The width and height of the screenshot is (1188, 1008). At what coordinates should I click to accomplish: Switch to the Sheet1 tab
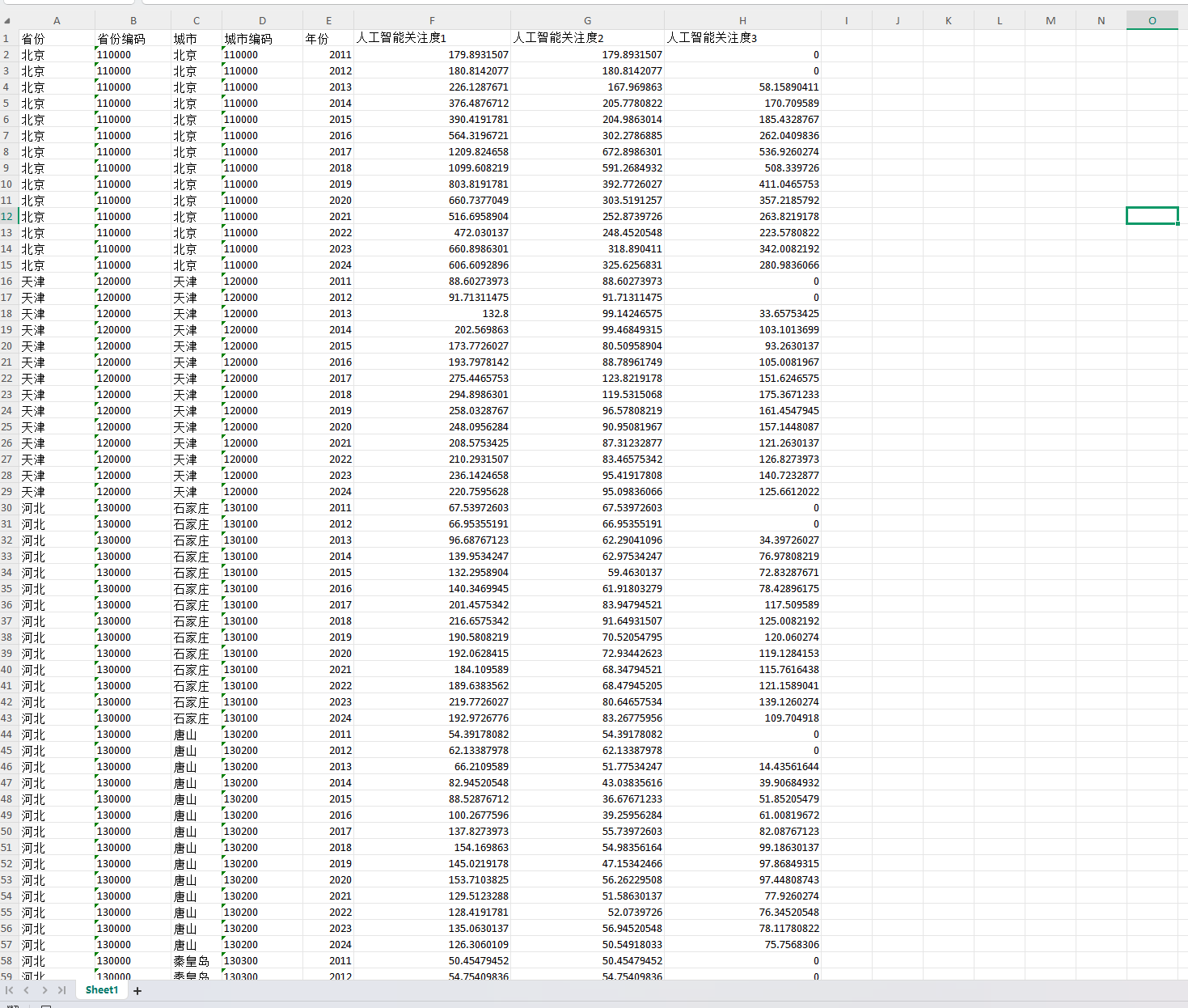[x=102, y=990]
